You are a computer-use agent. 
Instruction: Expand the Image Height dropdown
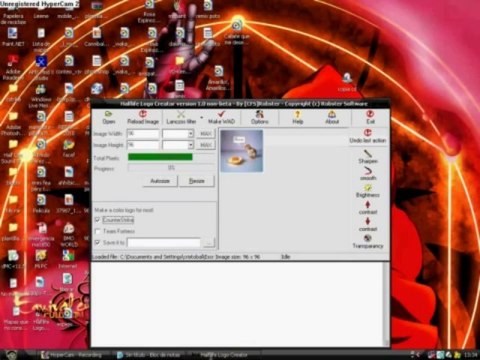(191, 145)
